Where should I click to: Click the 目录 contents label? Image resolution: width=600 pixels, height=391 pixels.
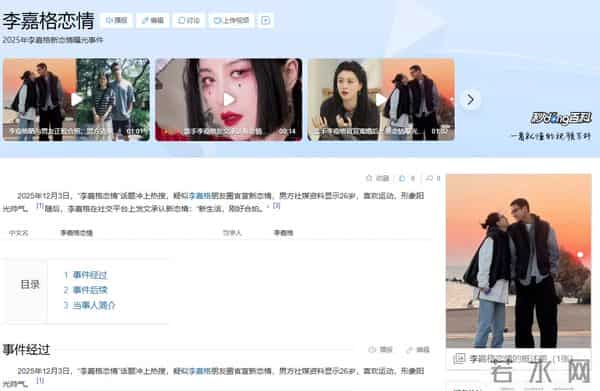(x=30, y=284)
